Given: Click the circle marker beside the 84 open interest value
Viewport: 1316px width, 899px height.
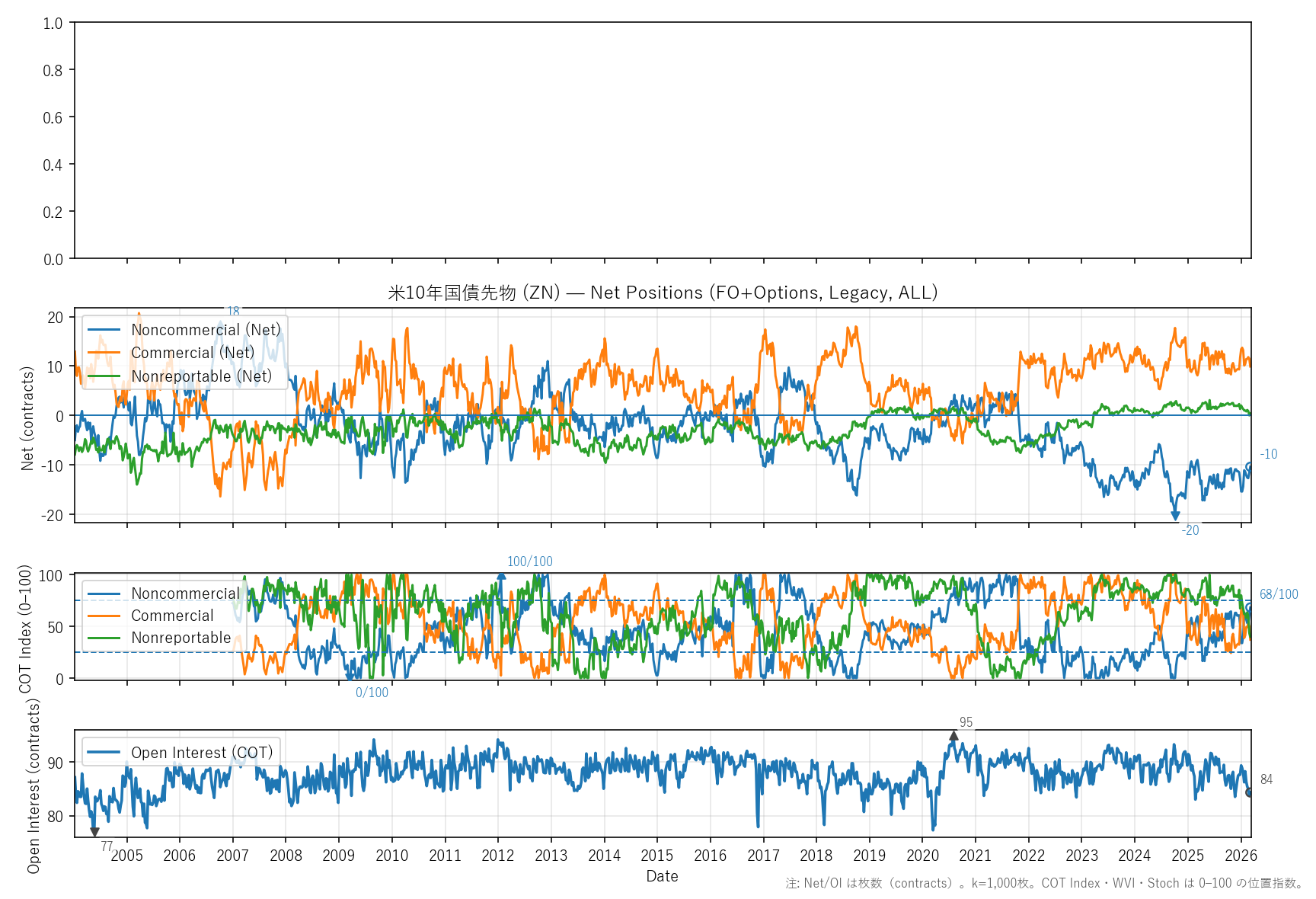Looking at the screenshot, I should pos(1249,792).
